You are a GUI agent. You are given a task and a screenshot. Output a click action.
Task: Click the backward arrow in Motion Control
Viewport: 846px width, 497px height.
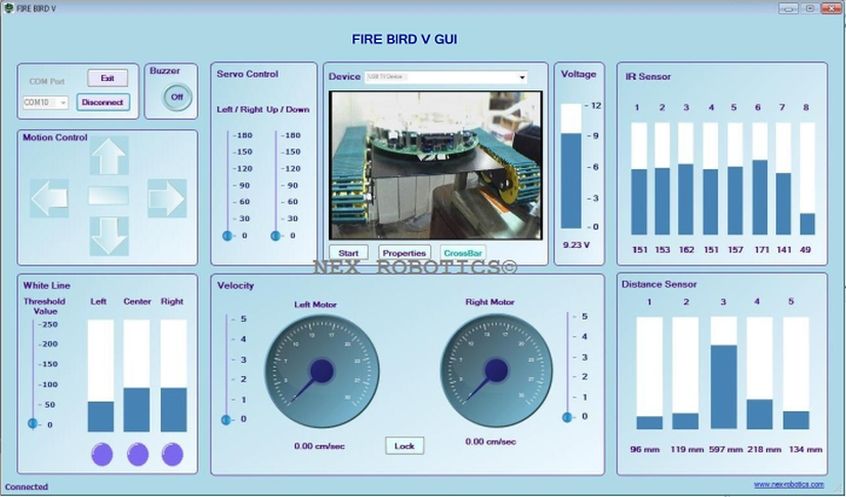tap(109, 236)
